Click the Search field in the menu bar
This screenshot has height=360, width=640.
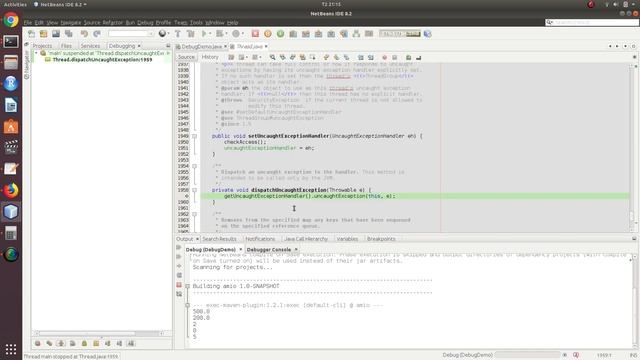pos(592,22)
